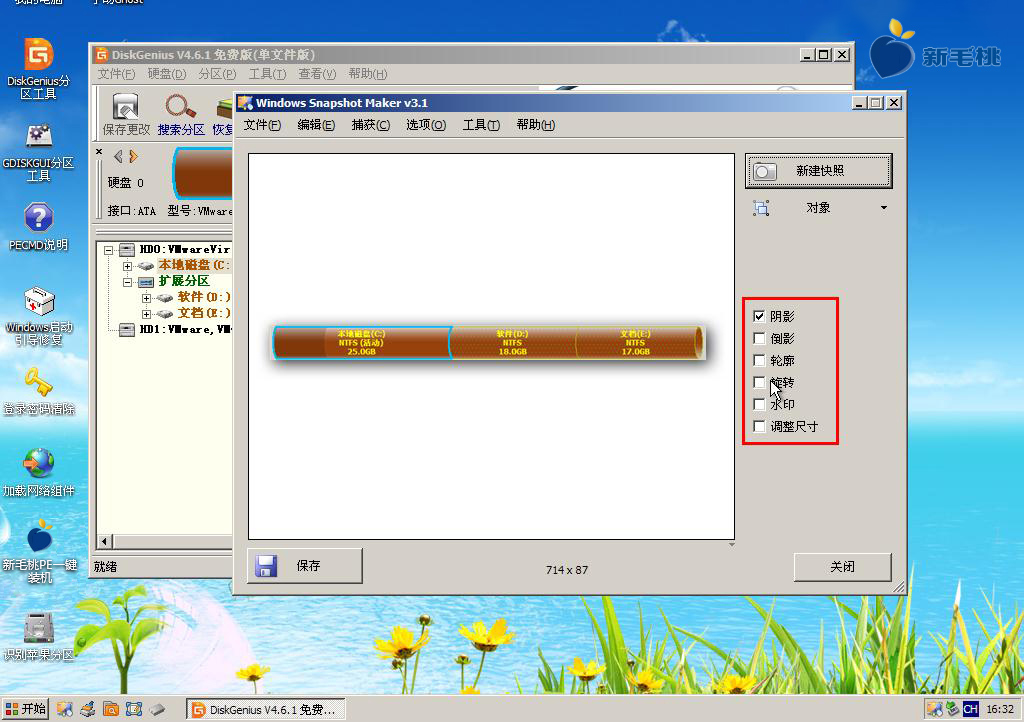Select 本地磁盘(C:) segment in snapshot preview
Viewport: 1024px width, 722px height.
pos(361,343)
